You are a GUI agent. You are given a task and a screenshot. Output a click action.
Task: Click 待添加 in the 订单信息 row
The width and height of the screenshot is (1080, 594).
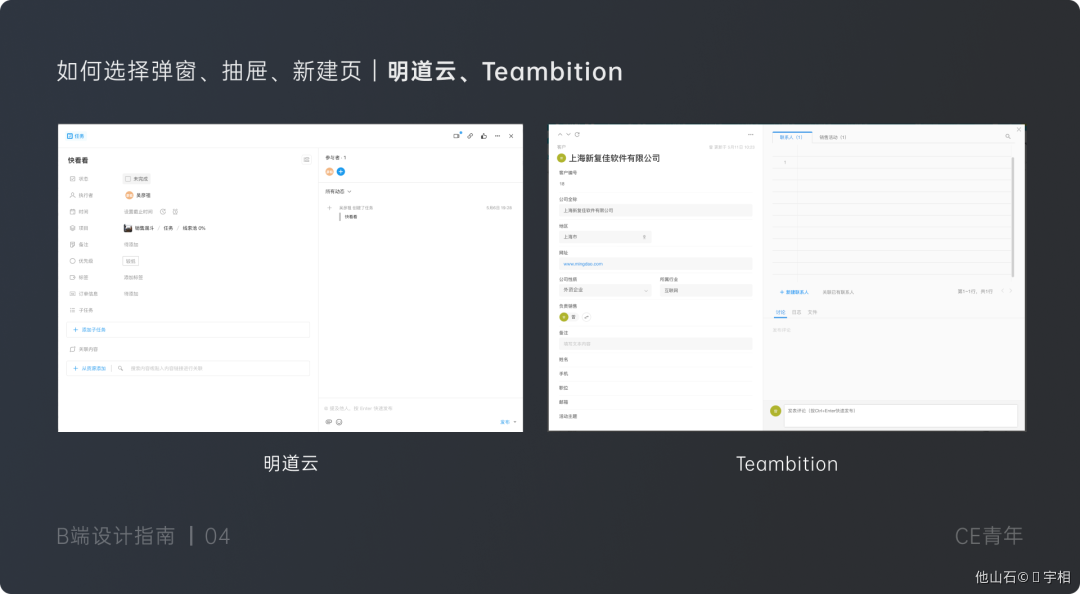[131, 294]
